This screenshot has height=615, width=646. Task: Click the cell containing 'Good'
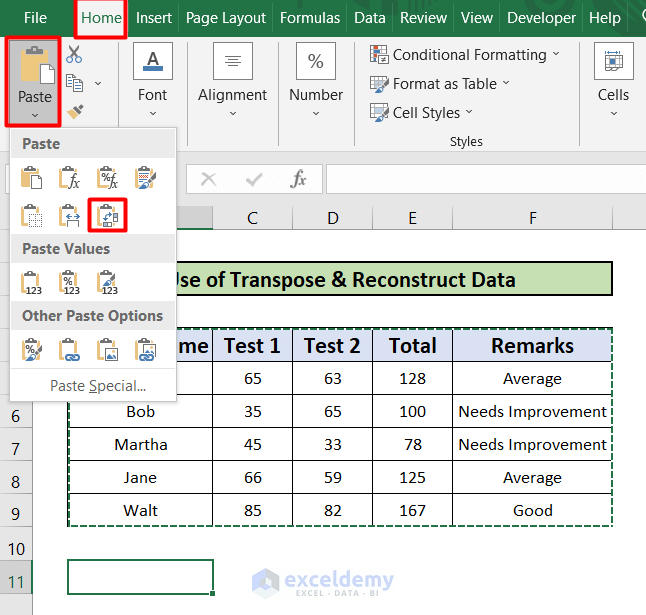tap(532, 510)
